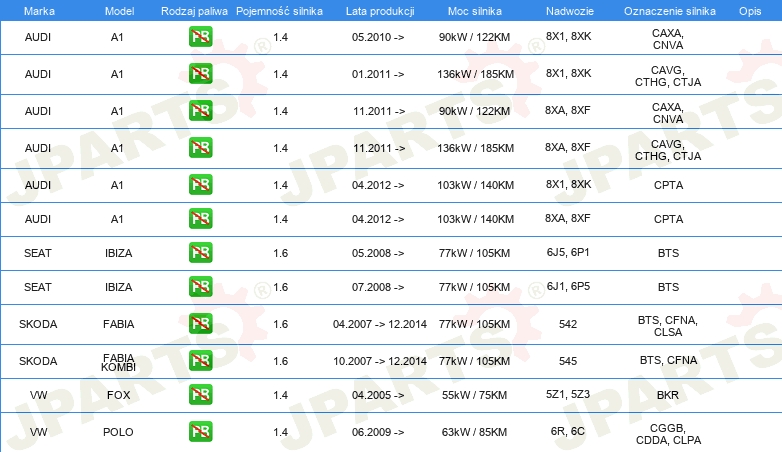The image size is (782, 452).
Task: Click body code 545 cell
Action: tap(568, 361)
